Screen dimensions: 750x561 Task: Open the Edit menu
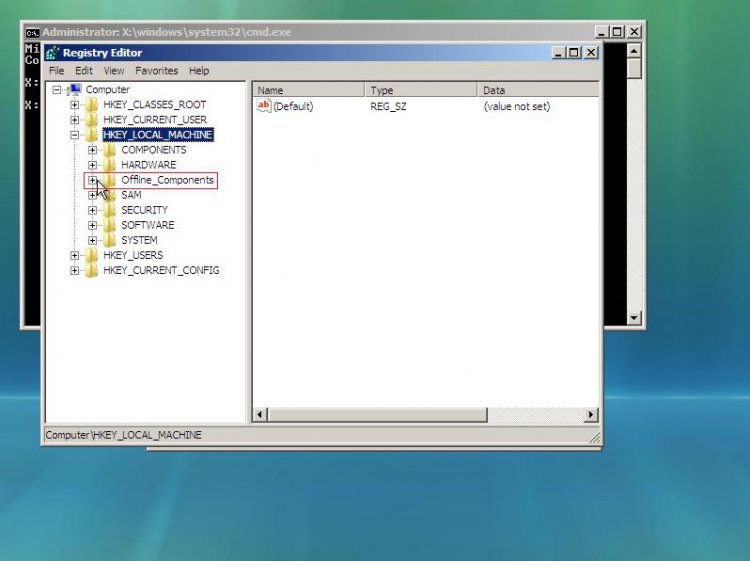(84, 71)
